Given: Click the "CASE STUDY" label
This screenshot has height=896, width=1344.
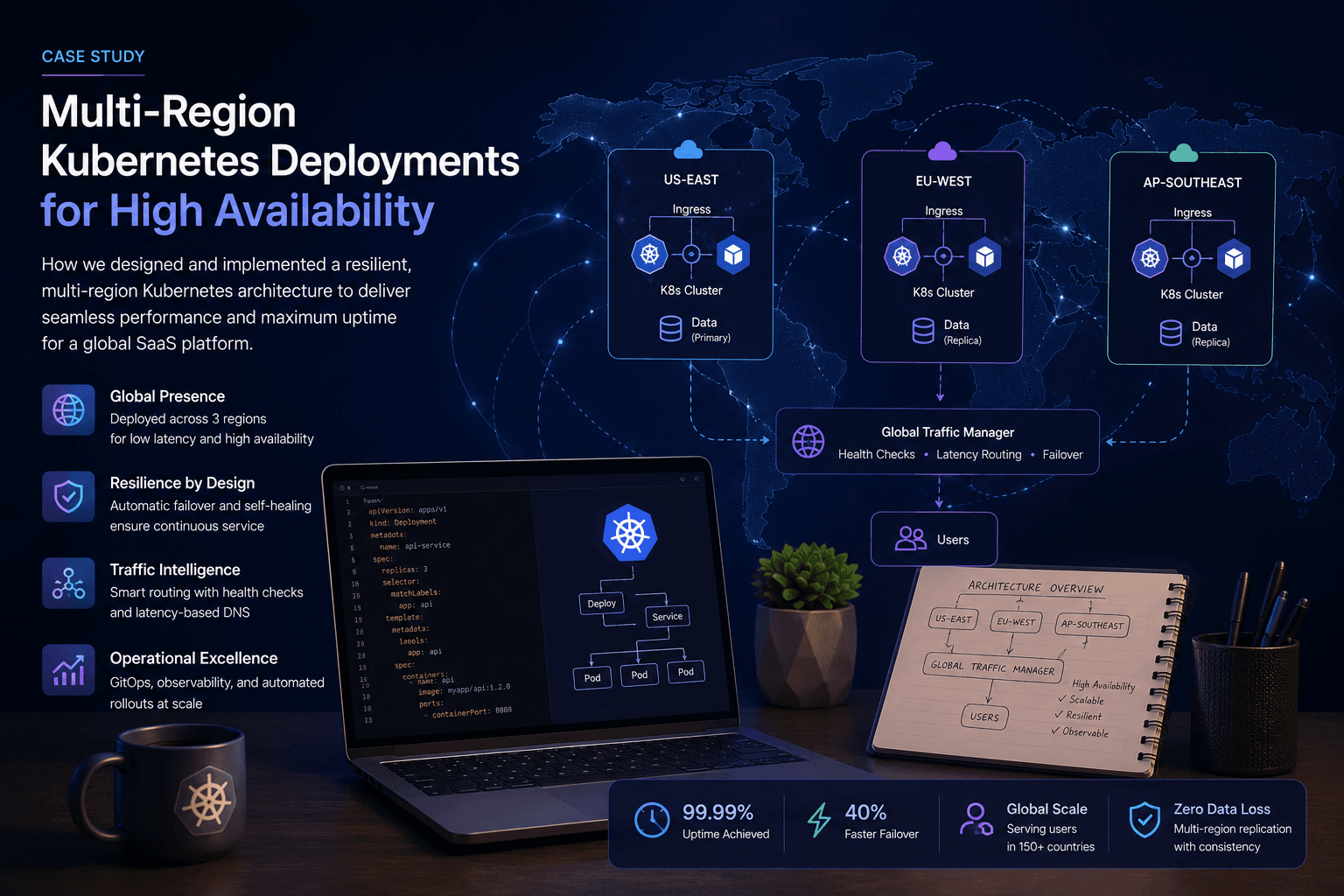Looking at the screenshot, I should point(94,57).
